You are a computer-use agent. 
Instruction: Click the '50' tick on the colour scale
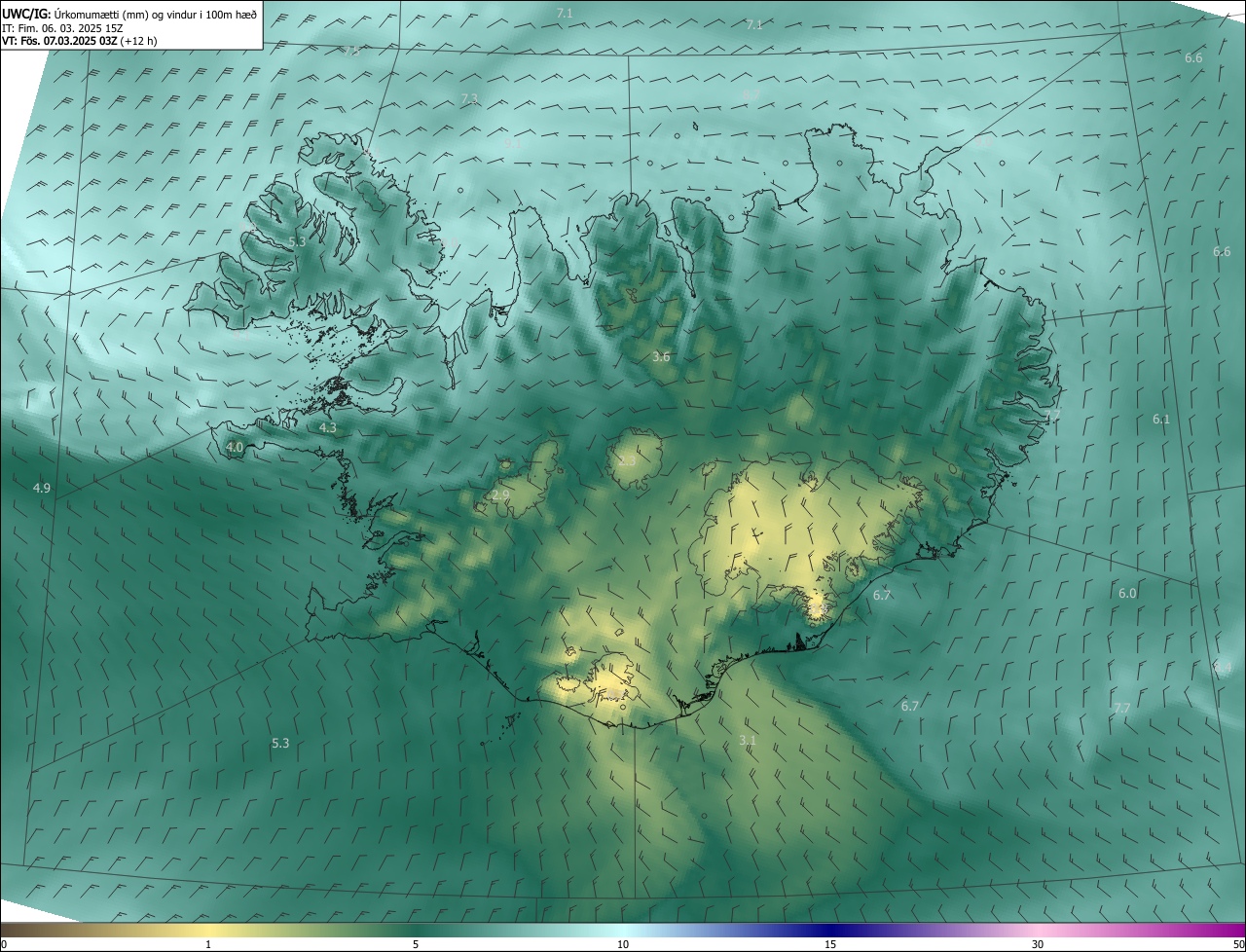pyautogui.click(x=1238, y=944)
